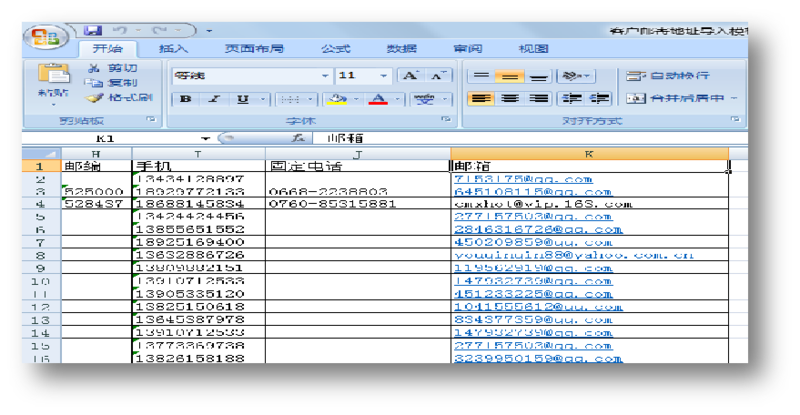The width and height of the screenshot is (800, 415).
Task: Select row 4 header
Action: pyautogui.click(x=41, y=204)
